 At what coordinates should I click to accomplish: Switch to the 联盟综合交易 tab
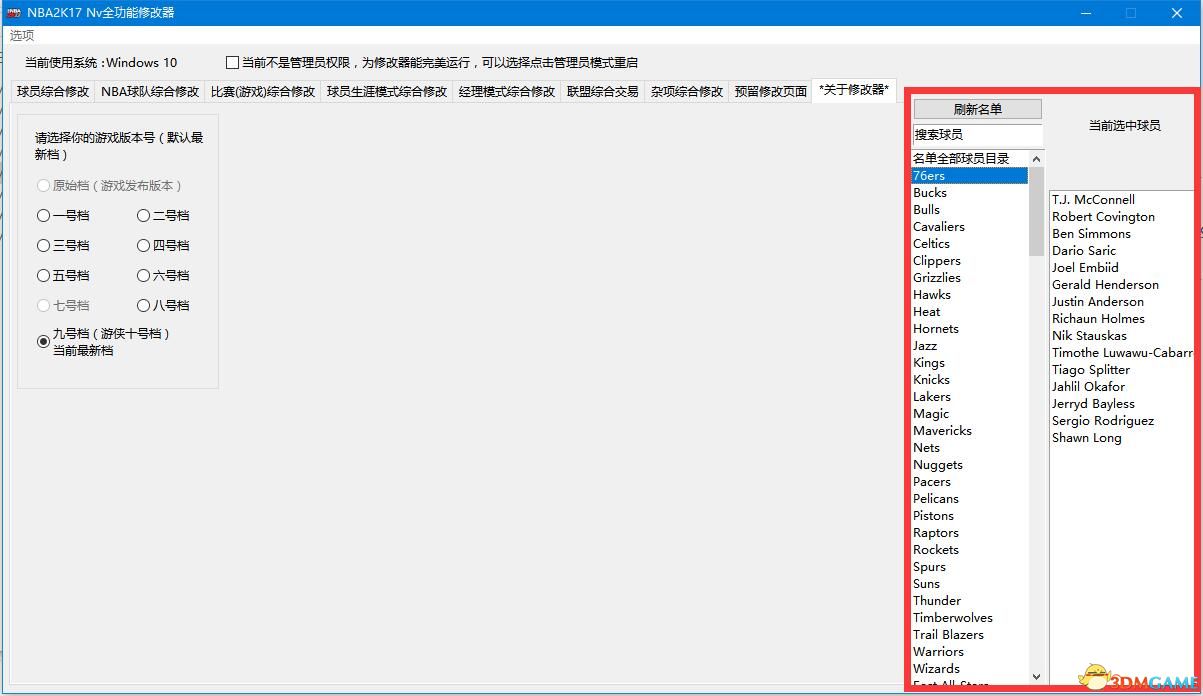point(602,91)
